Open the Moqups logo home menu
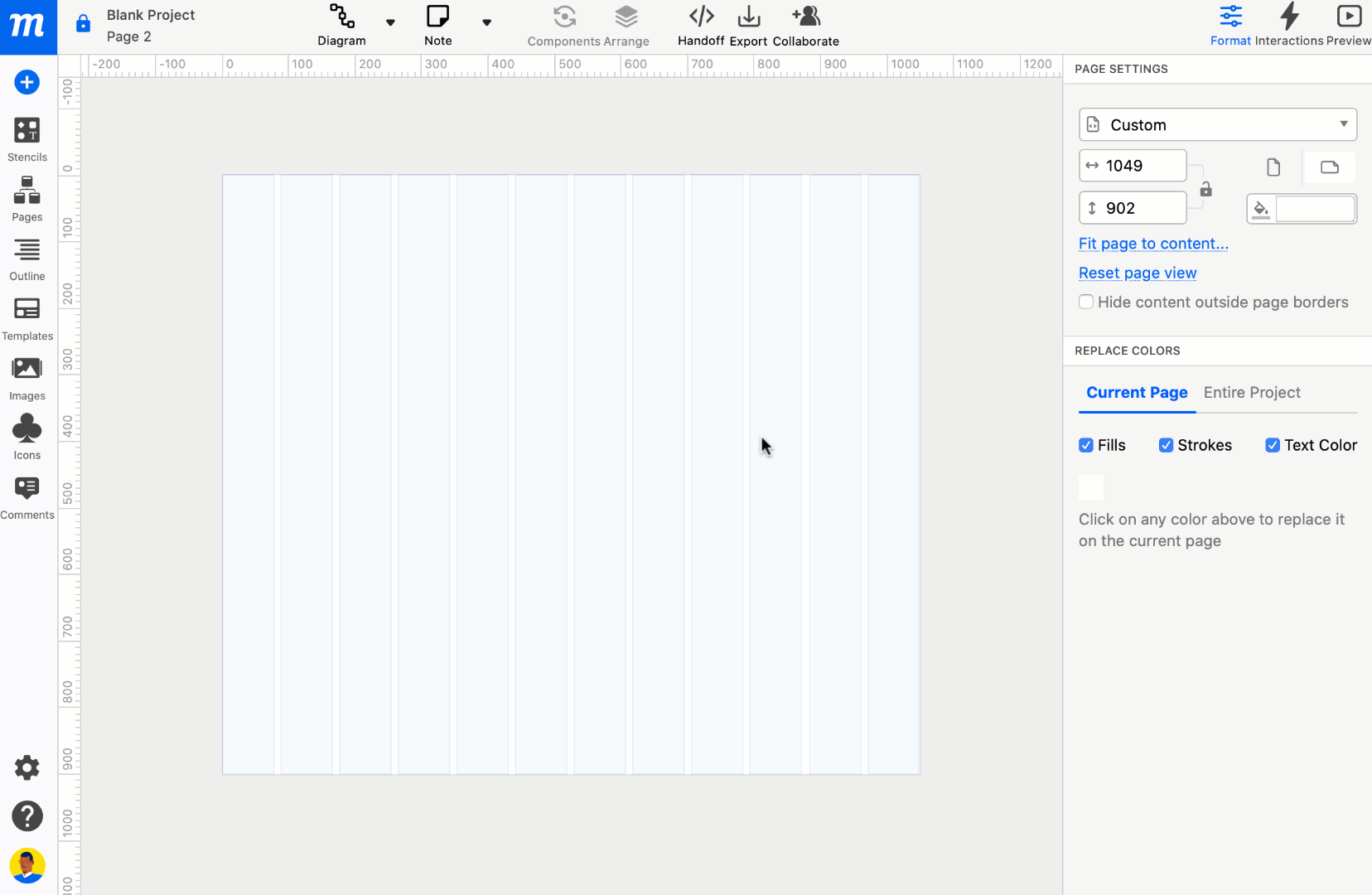This screenshot has height=895, width=1372. [28, 27]
